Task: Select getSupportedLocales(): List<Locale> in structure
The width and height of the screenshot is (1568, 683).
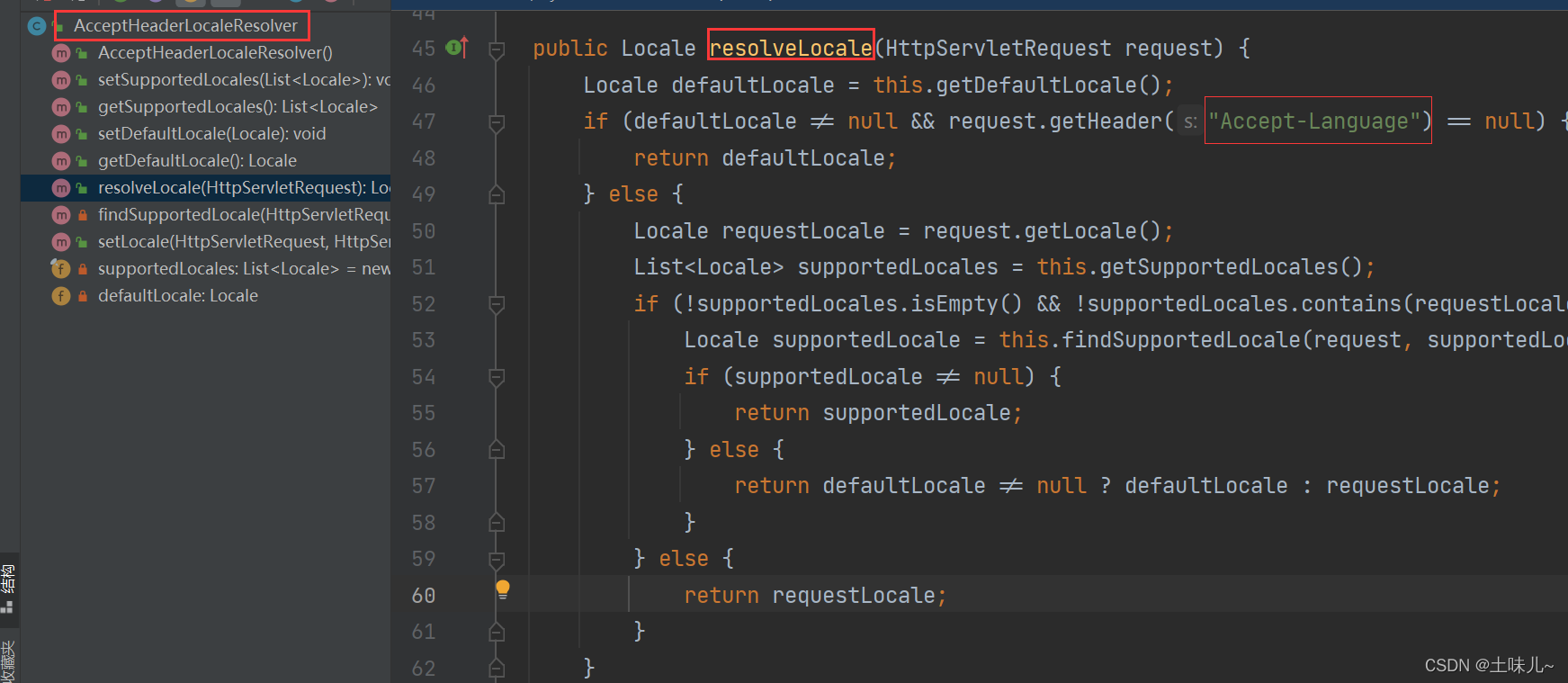Action: (237, 107)
